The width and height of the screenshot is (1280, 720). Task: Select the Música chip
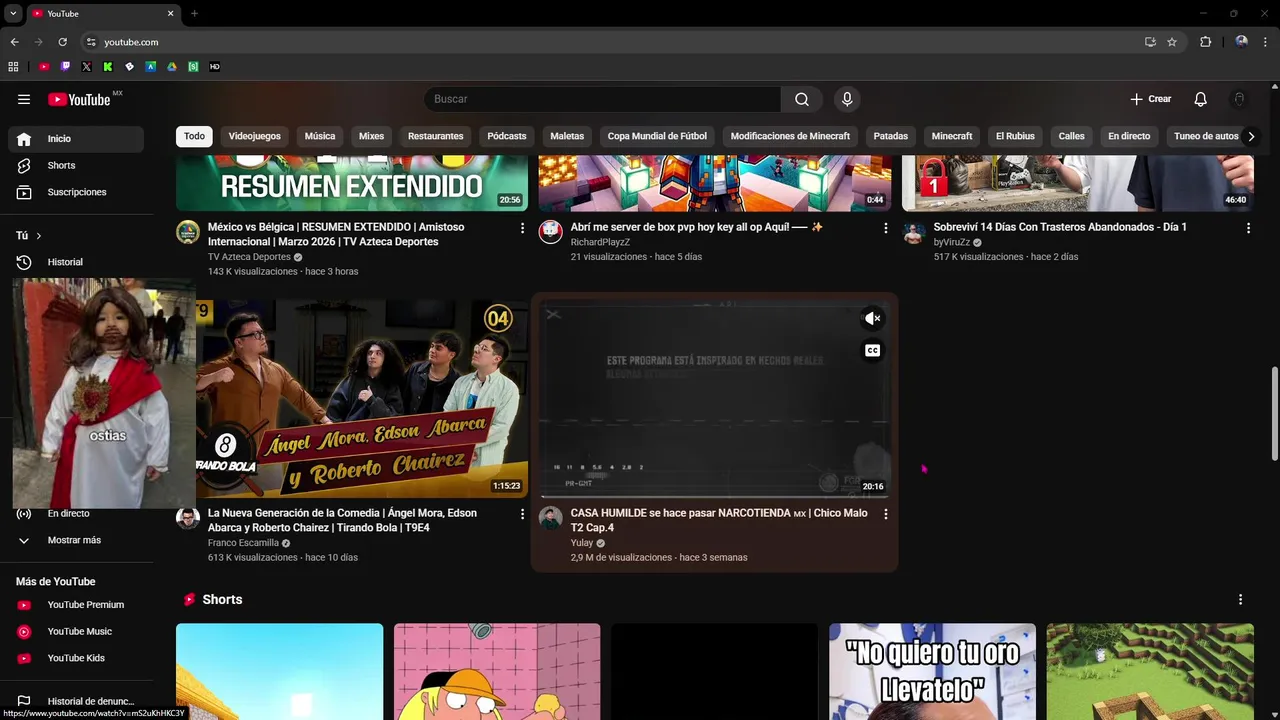point(320,136)
